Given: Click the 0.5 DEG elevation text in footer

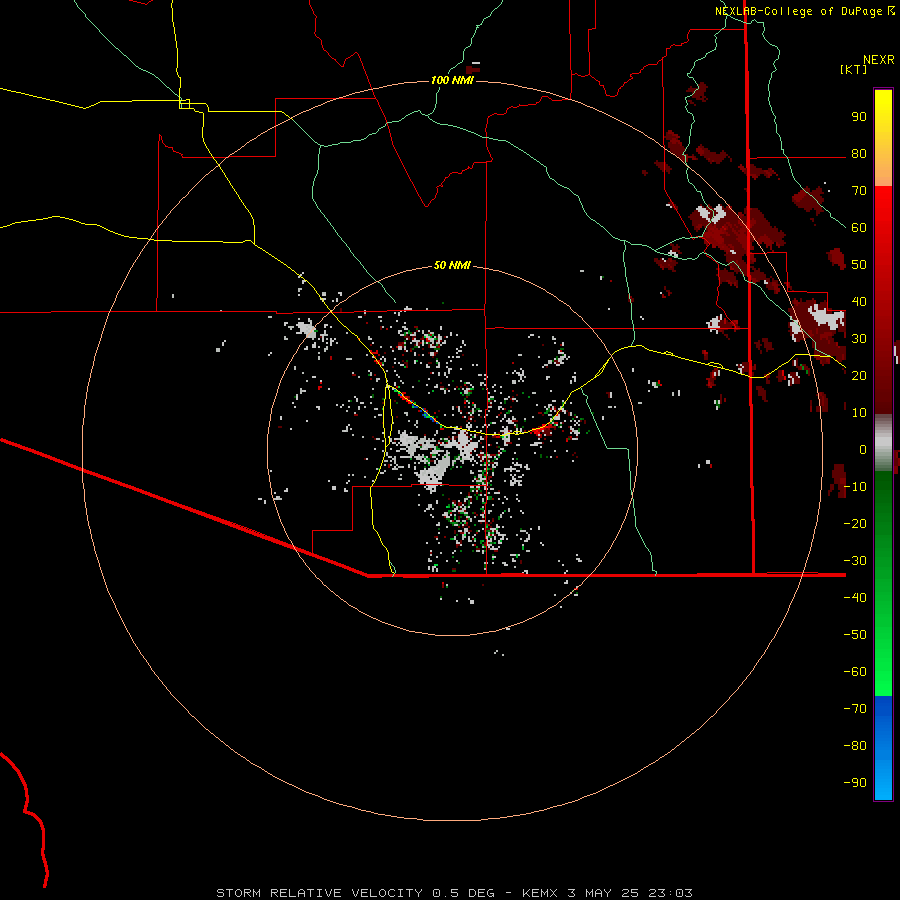Looking at the screenshot, I should click(463, 893).
